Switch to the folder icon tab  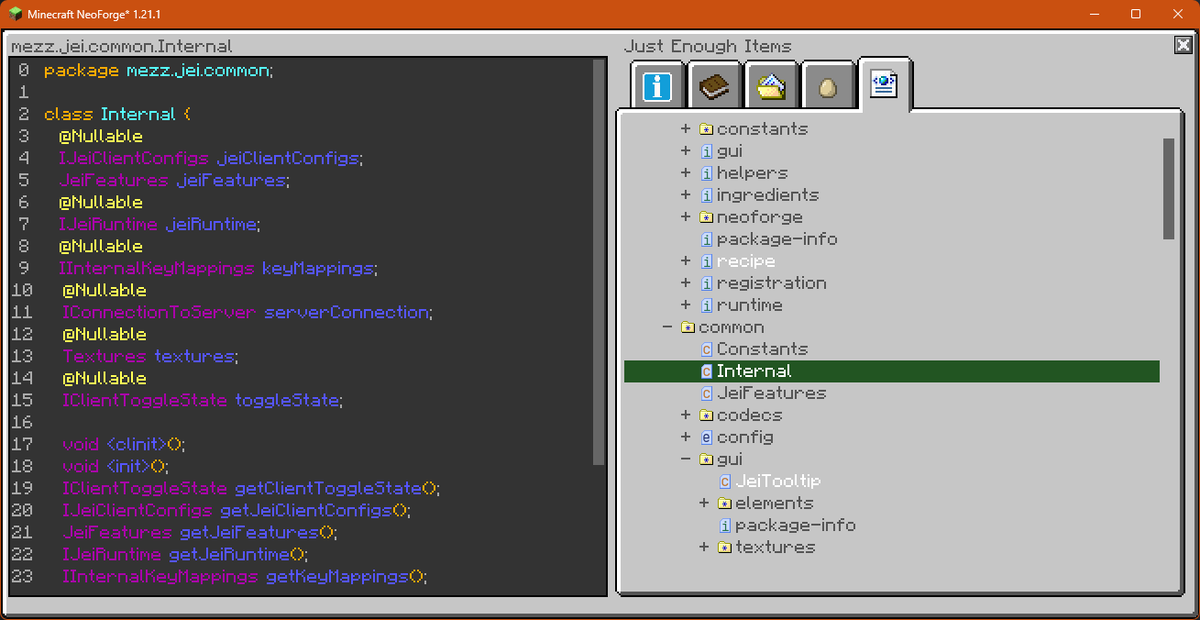click(x=771, y=86)
